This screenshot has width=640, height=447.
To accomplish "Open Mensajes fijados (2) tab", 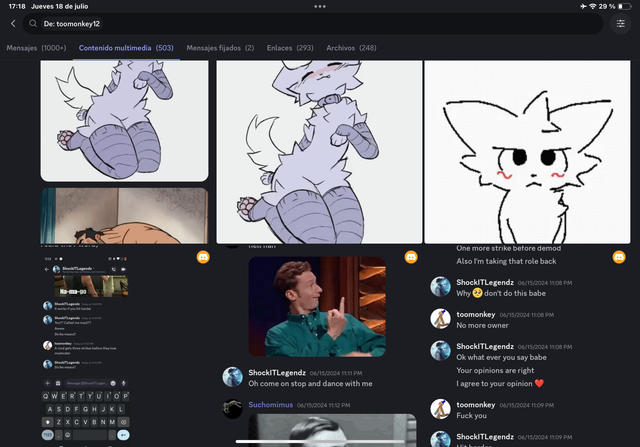I will pos(220,48).
